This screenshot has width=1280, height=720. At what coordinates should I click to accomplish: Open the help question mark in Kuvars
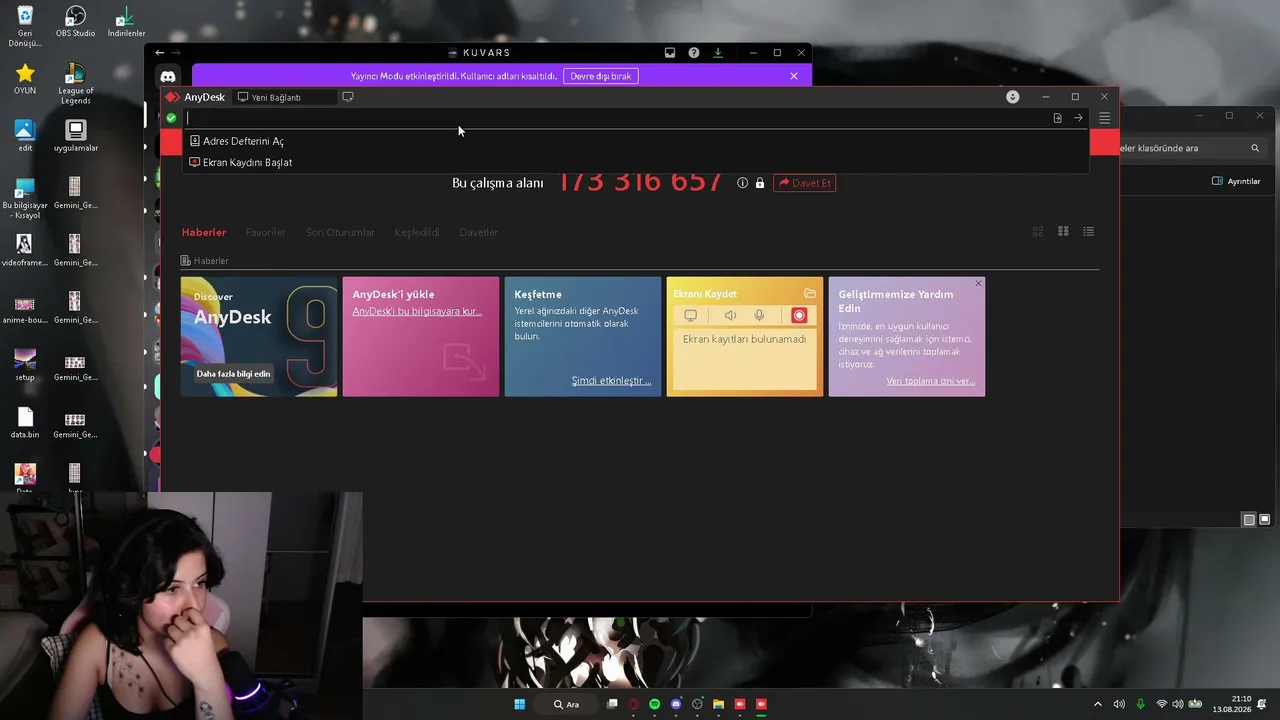pos(694,53)
